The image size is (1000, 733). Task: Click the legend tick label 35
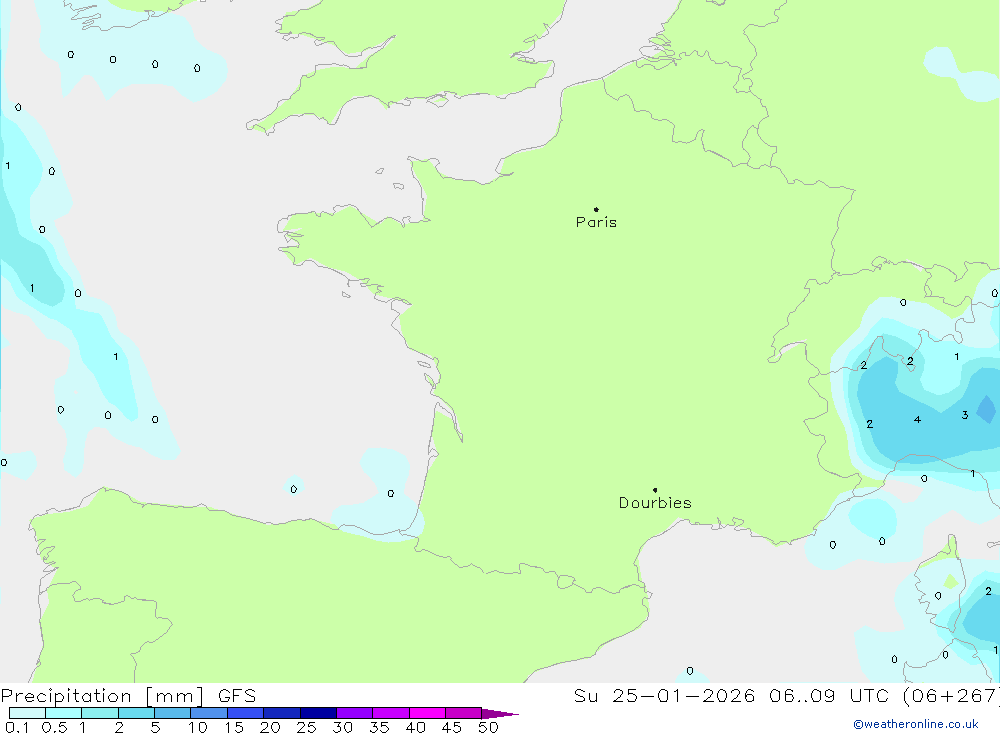click(x=379, y=727)
